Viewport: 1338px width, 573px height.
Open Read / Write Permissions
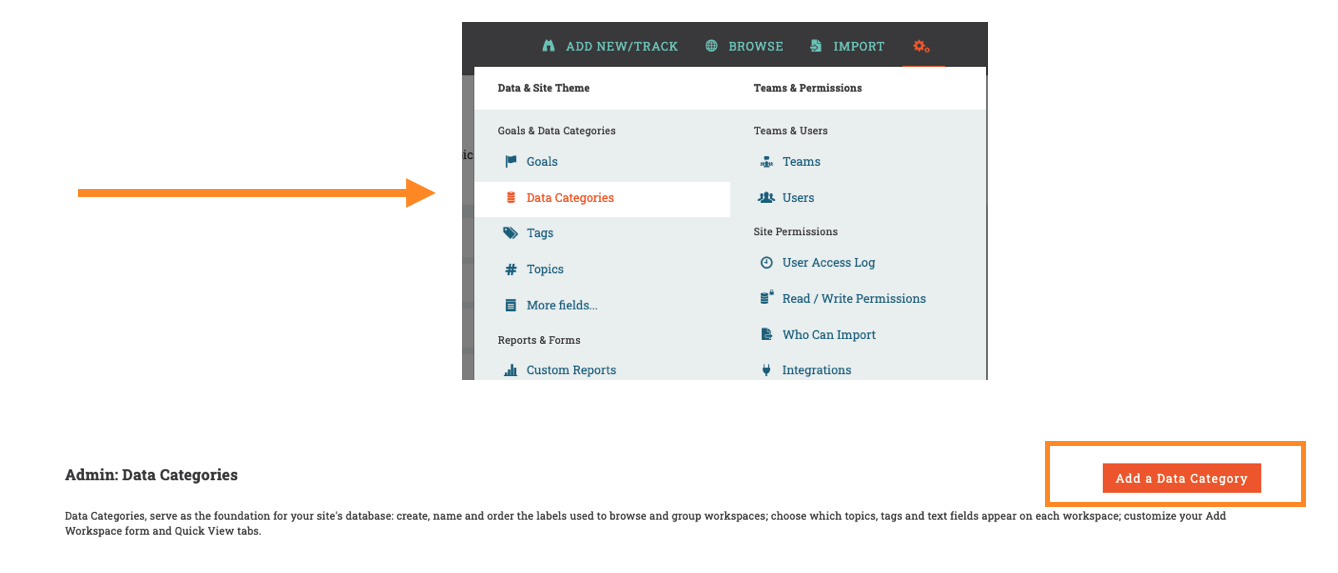pyautogui.click(x=854, y=299)
